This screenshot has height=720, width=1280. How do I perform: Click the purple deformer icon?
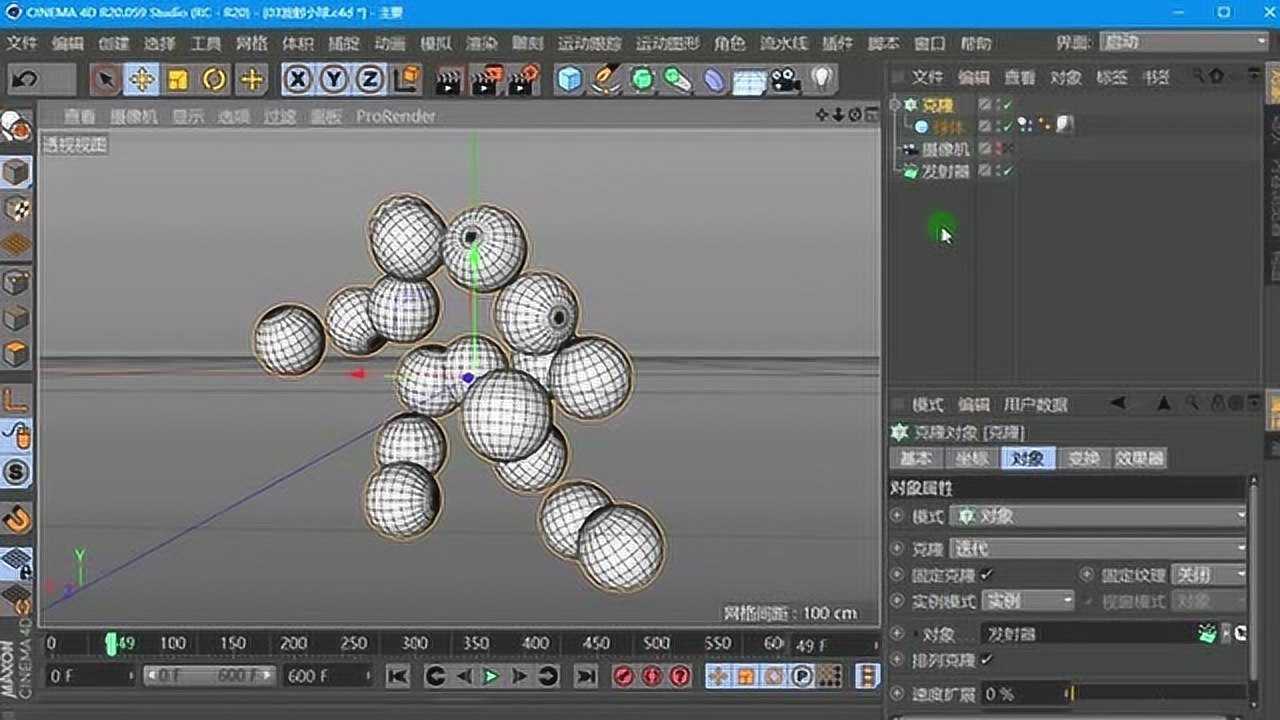(x=713, y=79)
